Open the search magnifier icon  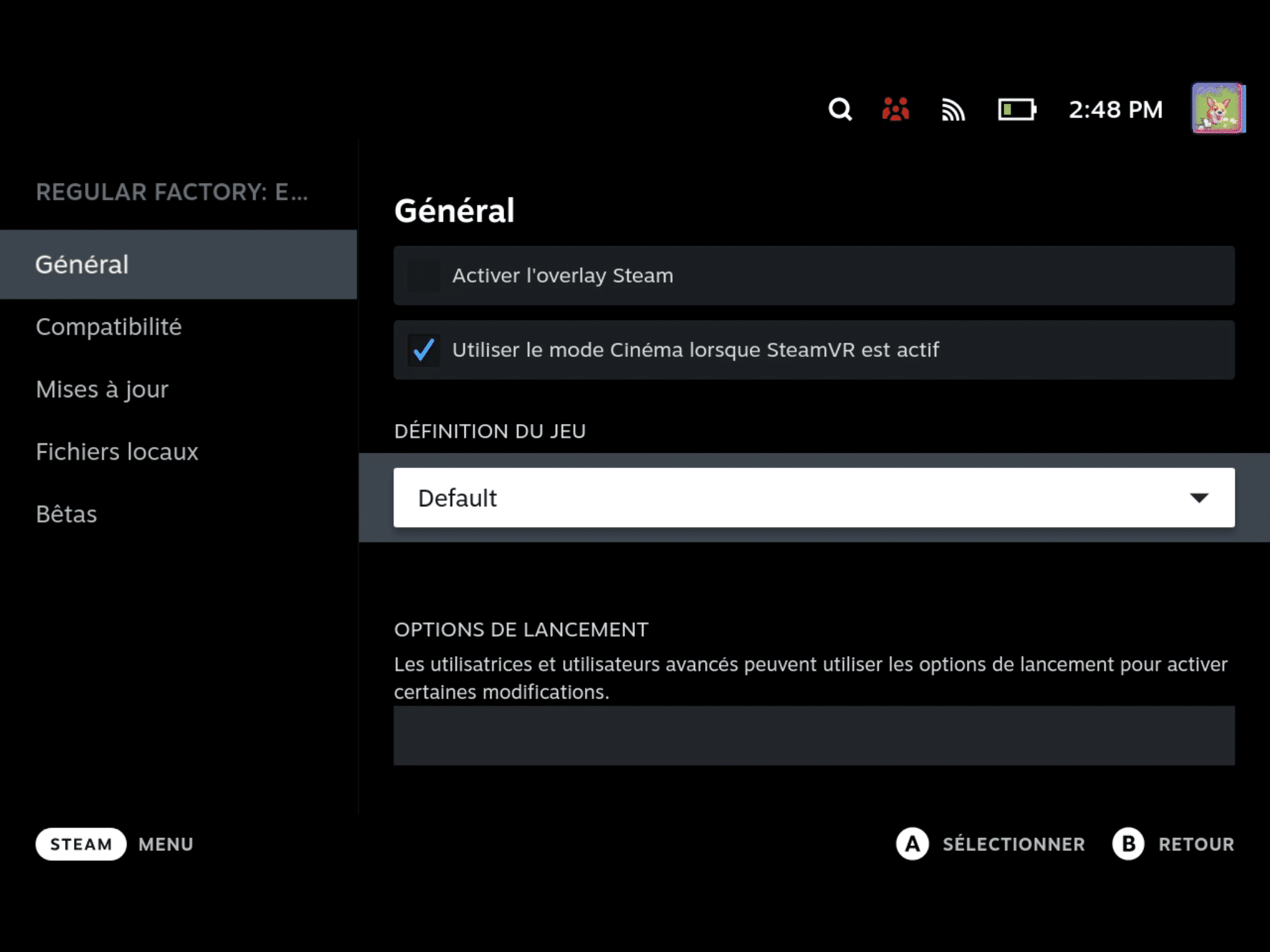[x=840, y=110]
